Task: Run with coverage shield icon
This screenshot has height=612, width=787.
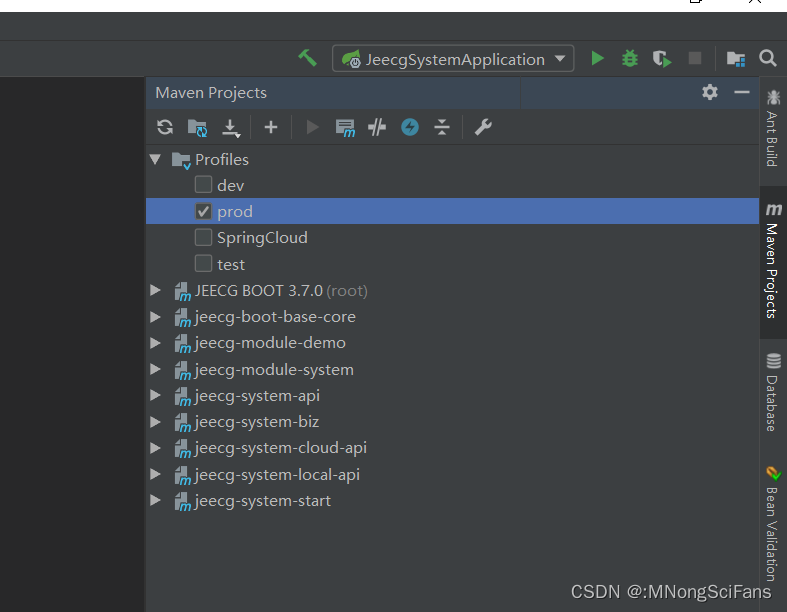Action: click(x=662, y=59)
